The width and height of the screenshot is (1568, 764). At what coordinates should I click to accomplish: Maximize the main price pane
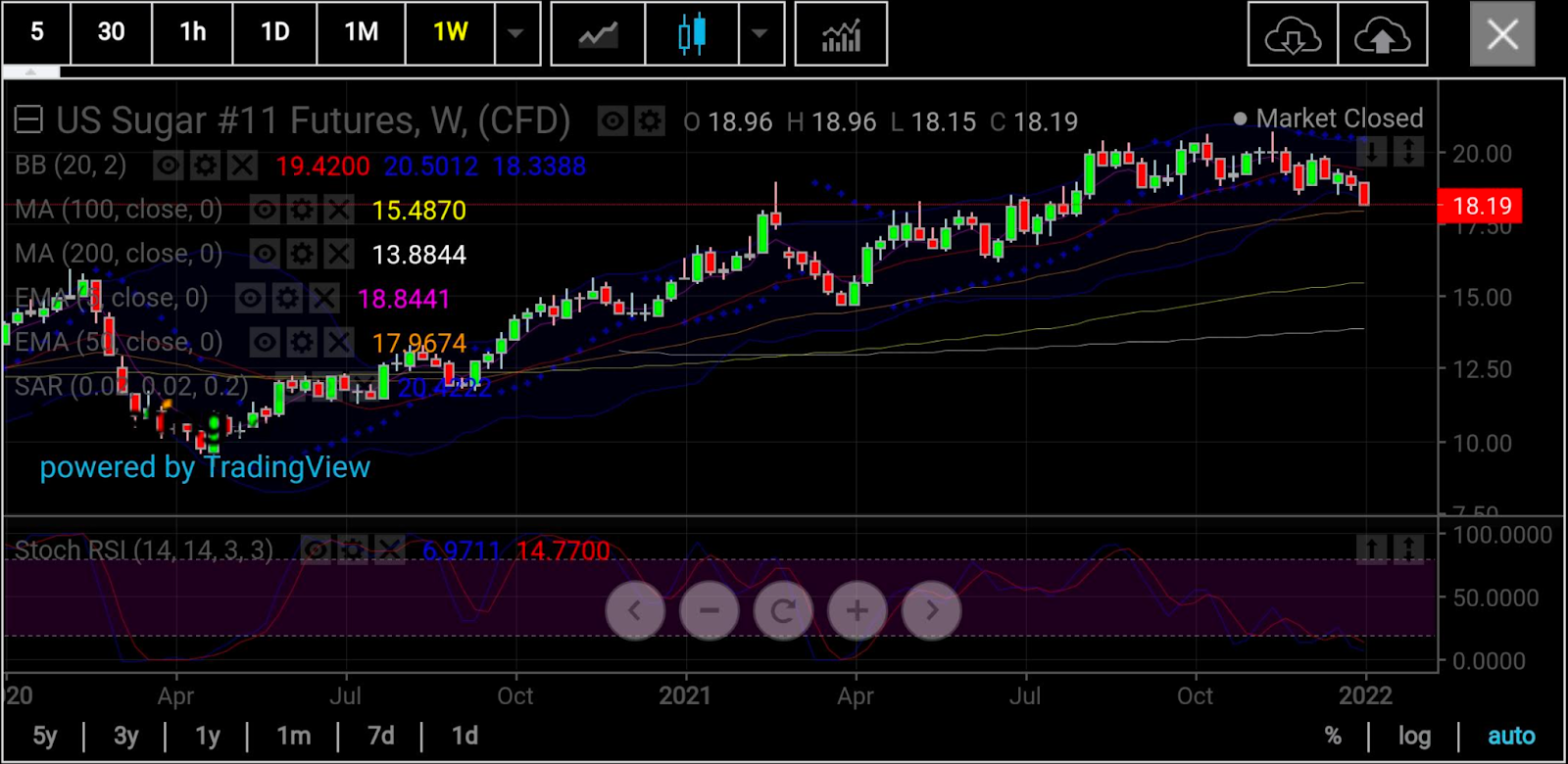coord(1408,151)
